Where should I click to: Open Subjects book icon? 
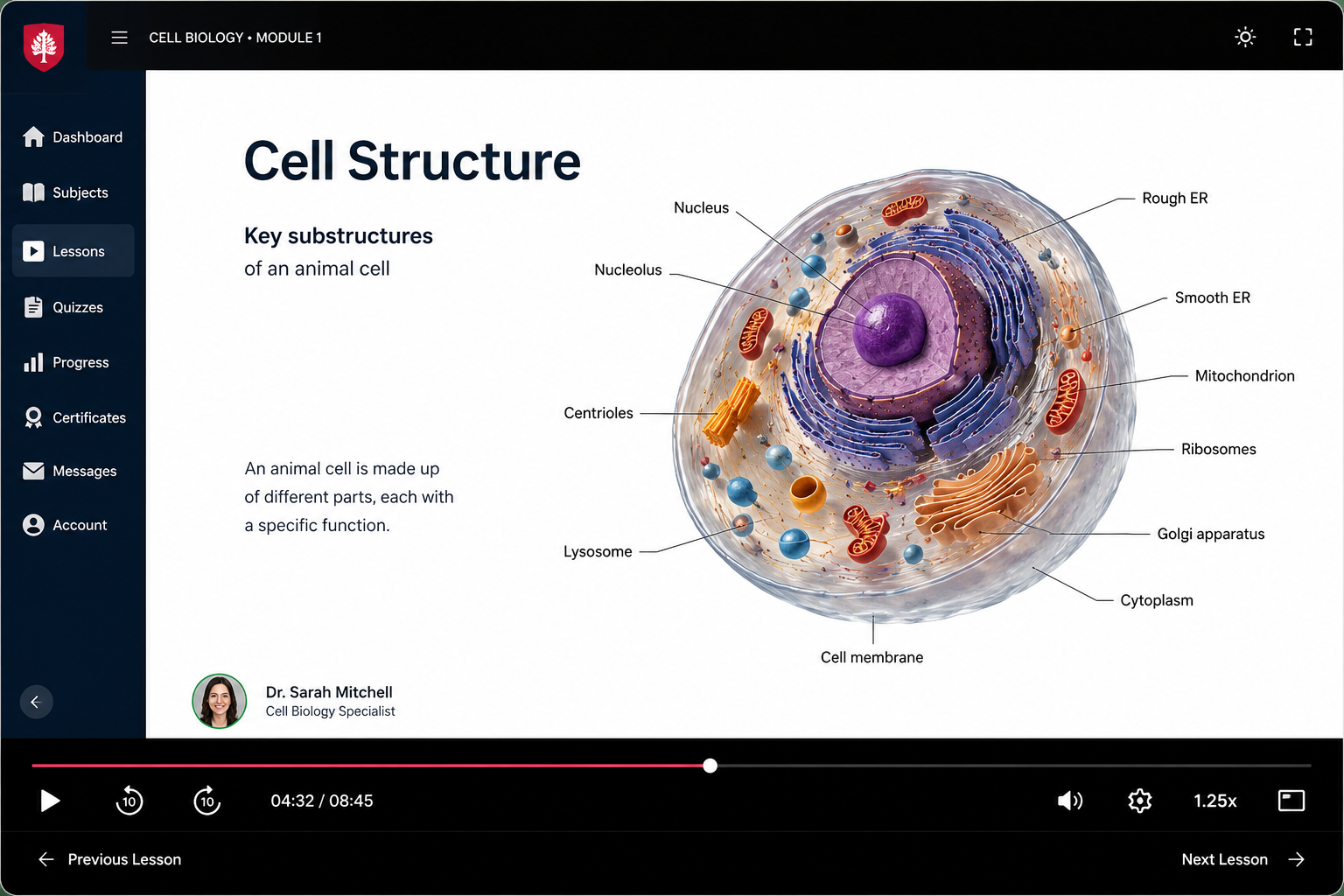click(33, 192)
